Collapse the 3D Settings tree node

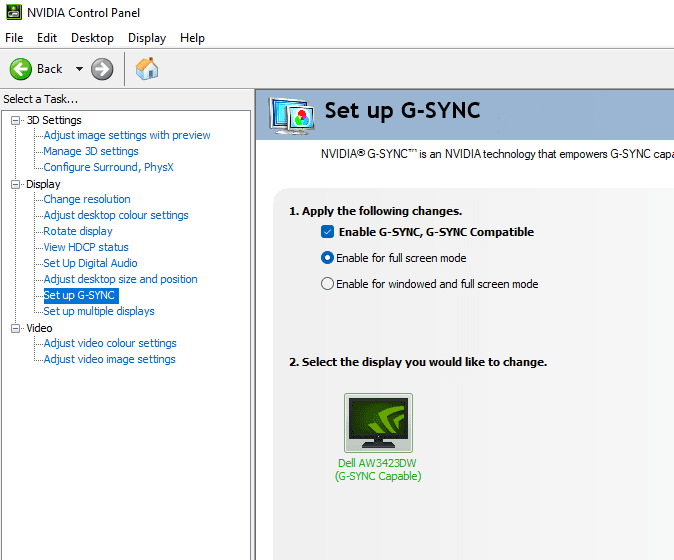(x=15, y=120)
